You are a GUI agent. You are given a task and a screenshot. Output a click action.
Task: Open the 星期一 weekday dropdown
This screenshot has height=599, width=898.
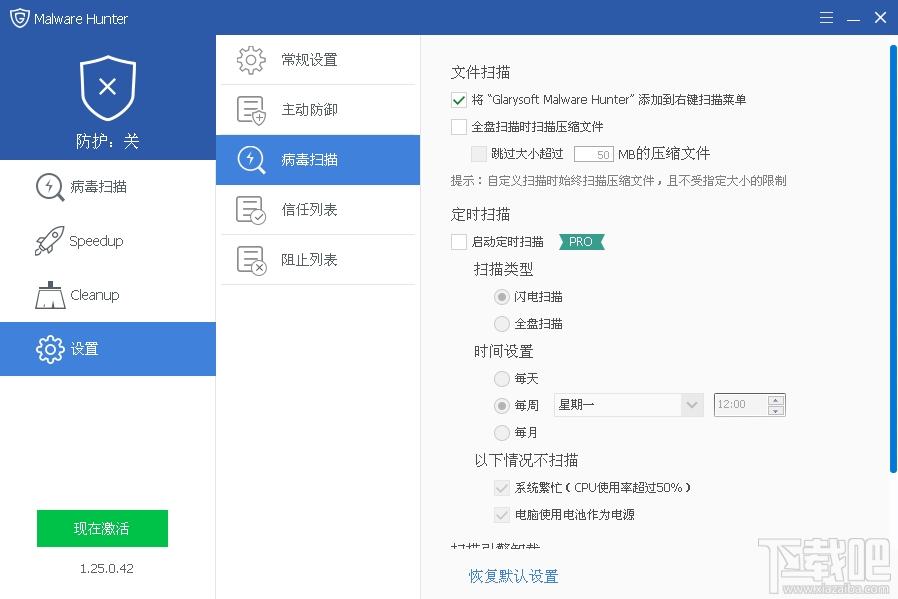tap(692, 404)
